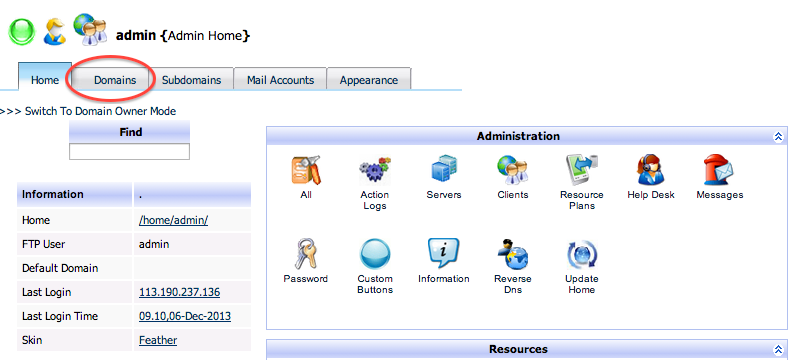This screenshot has width=807, height=360.
Task: Click the Find search input field
Action: coord(129,151)
